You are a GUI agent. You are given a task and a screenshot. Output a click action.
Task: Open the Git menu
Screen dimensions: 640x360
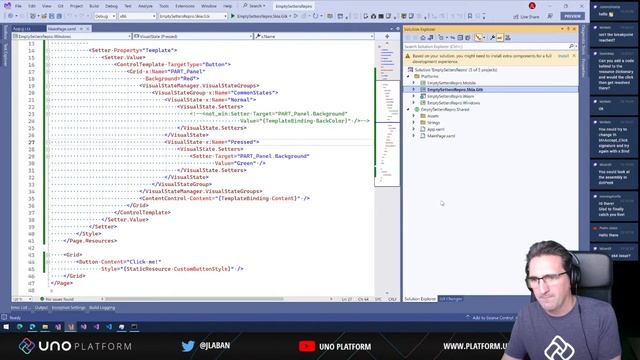60,6
